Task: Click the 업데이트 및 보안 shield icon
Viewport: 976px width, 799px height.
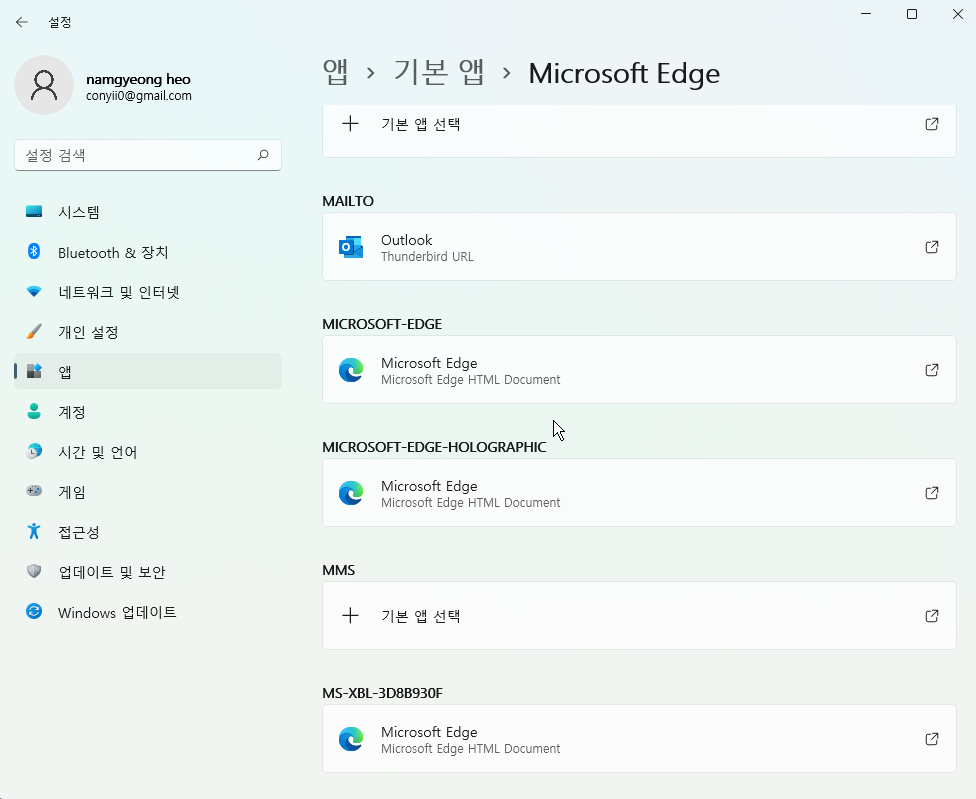Action: pos(34,571)
